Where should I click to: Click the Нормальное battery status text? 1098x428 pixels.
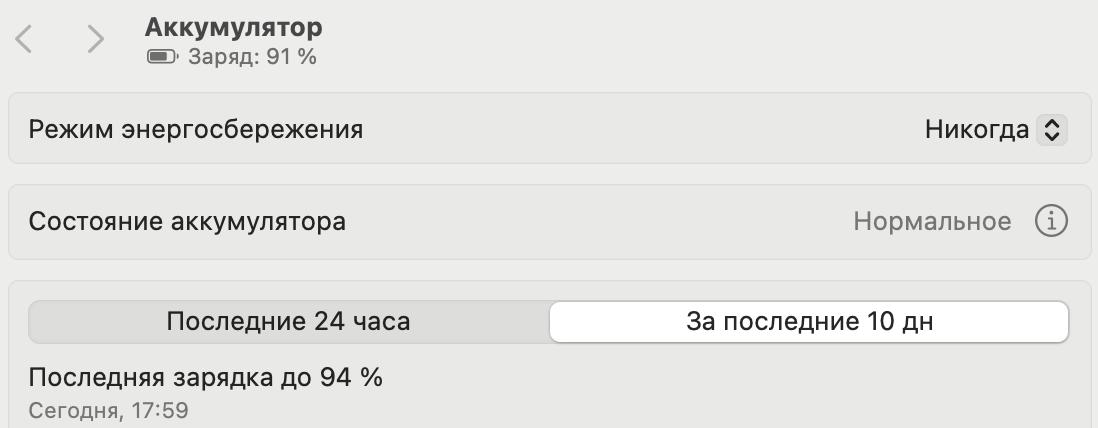[x=932, y=221]
